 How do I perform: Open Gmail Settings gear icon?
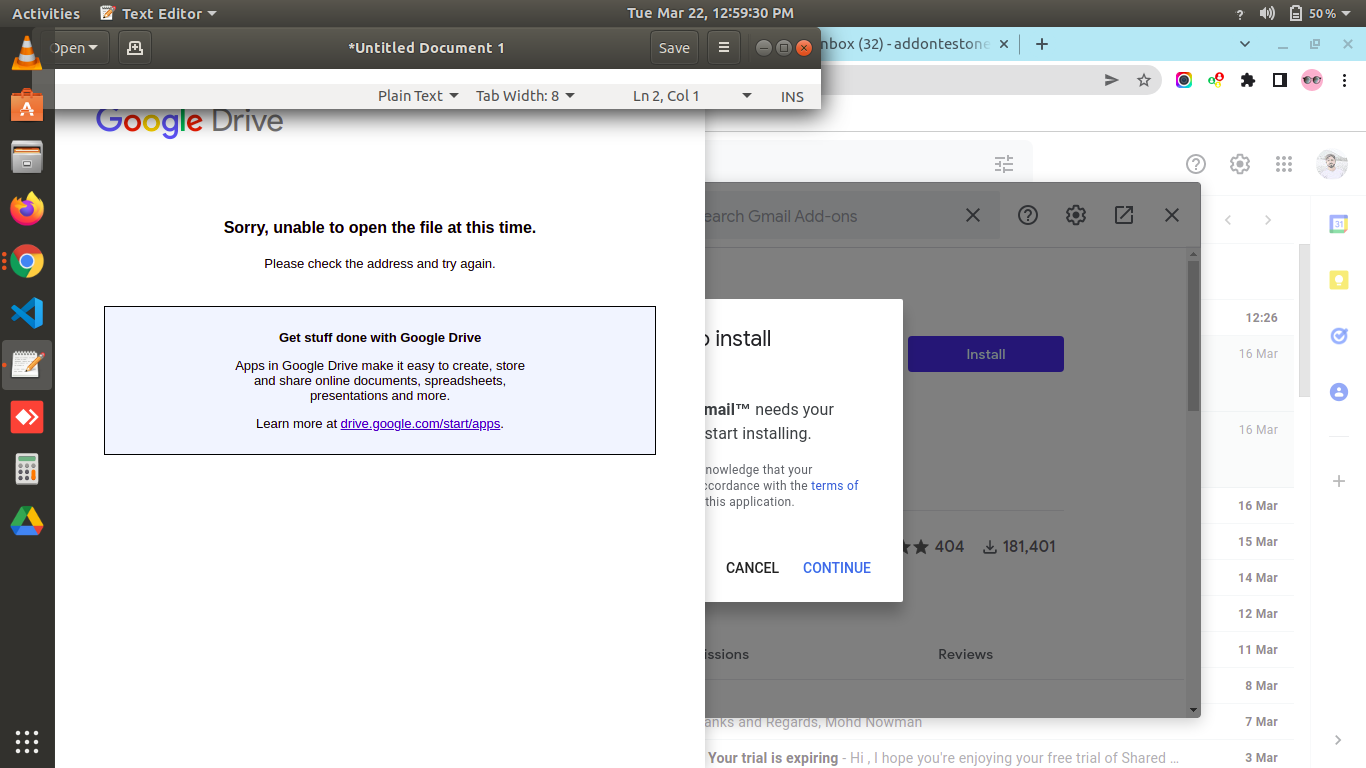coord(1240,164)
